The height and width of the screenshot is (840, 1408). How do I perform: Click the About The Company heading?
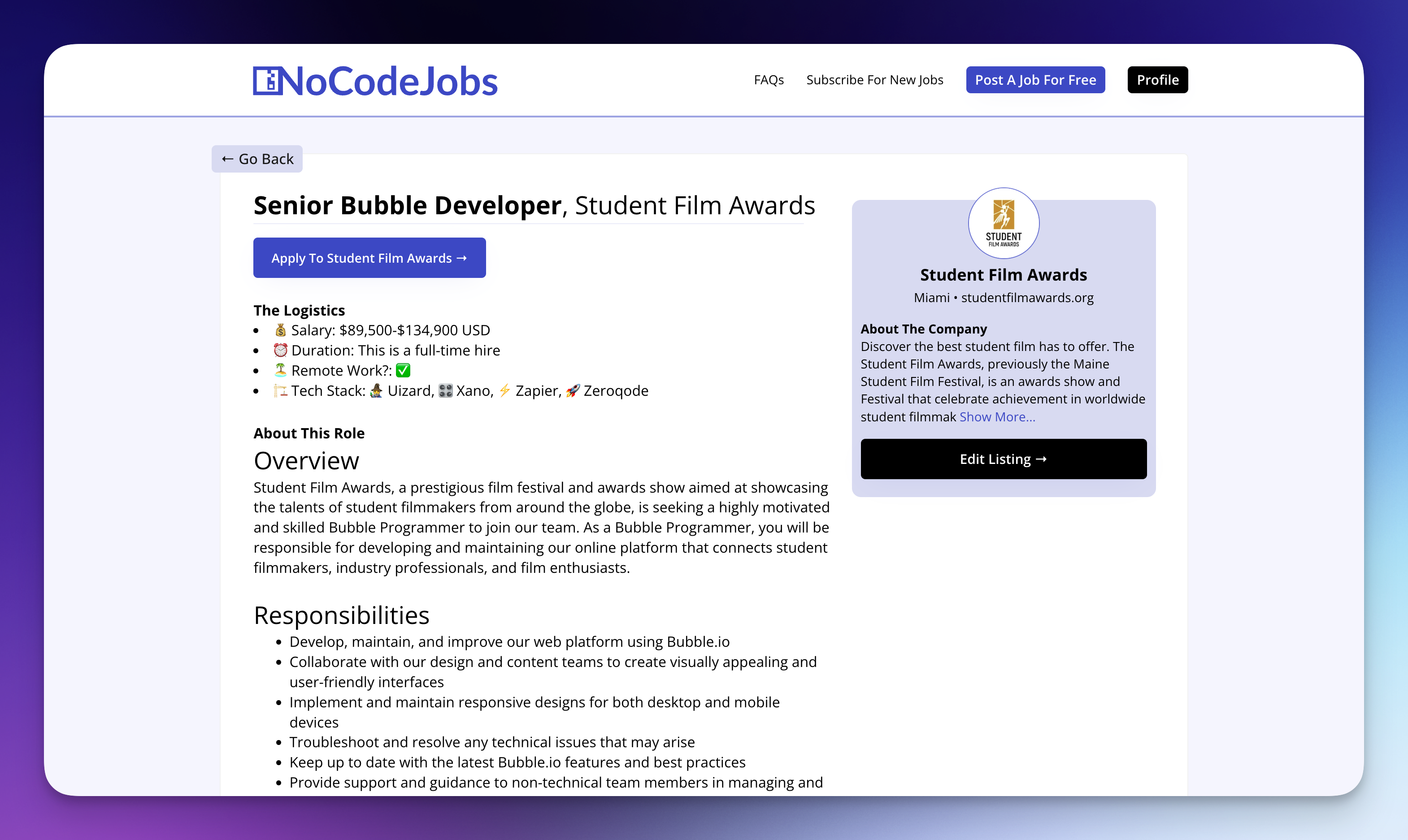click(x=923, y=329)
